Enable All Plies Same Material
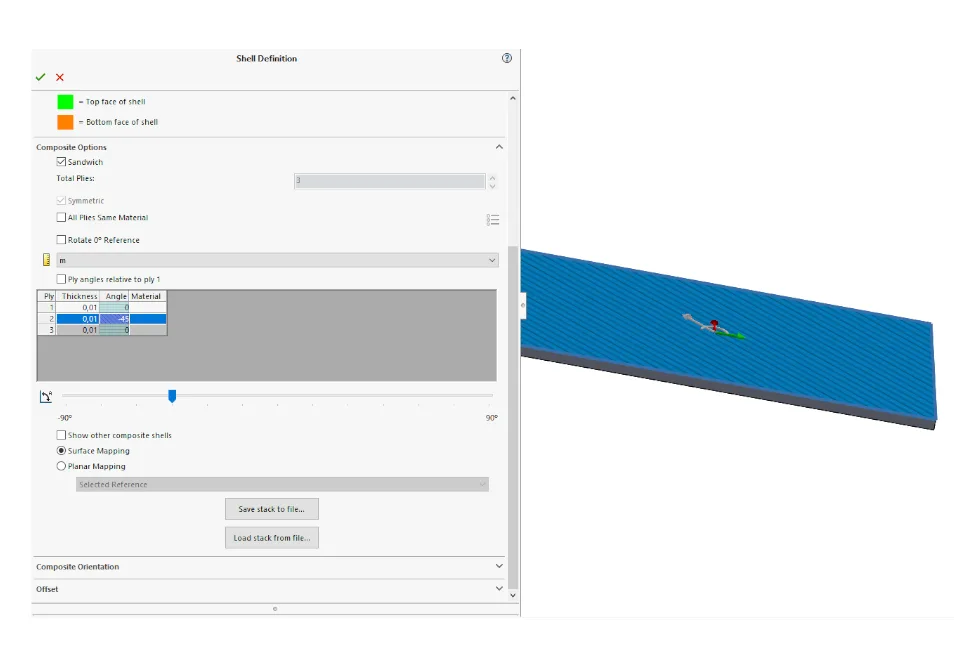Viewport: 954px width, 649px height. tap(61, 217)
